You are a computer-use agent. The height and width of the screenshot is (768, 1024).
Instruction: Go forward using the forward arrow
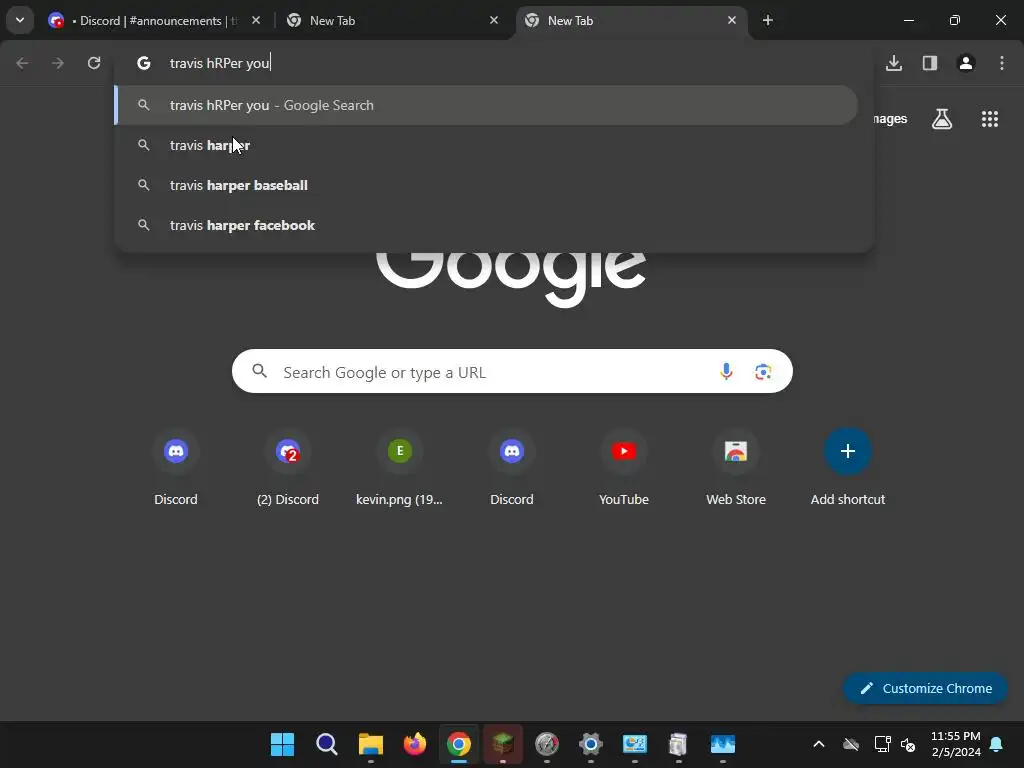[58, 63]
